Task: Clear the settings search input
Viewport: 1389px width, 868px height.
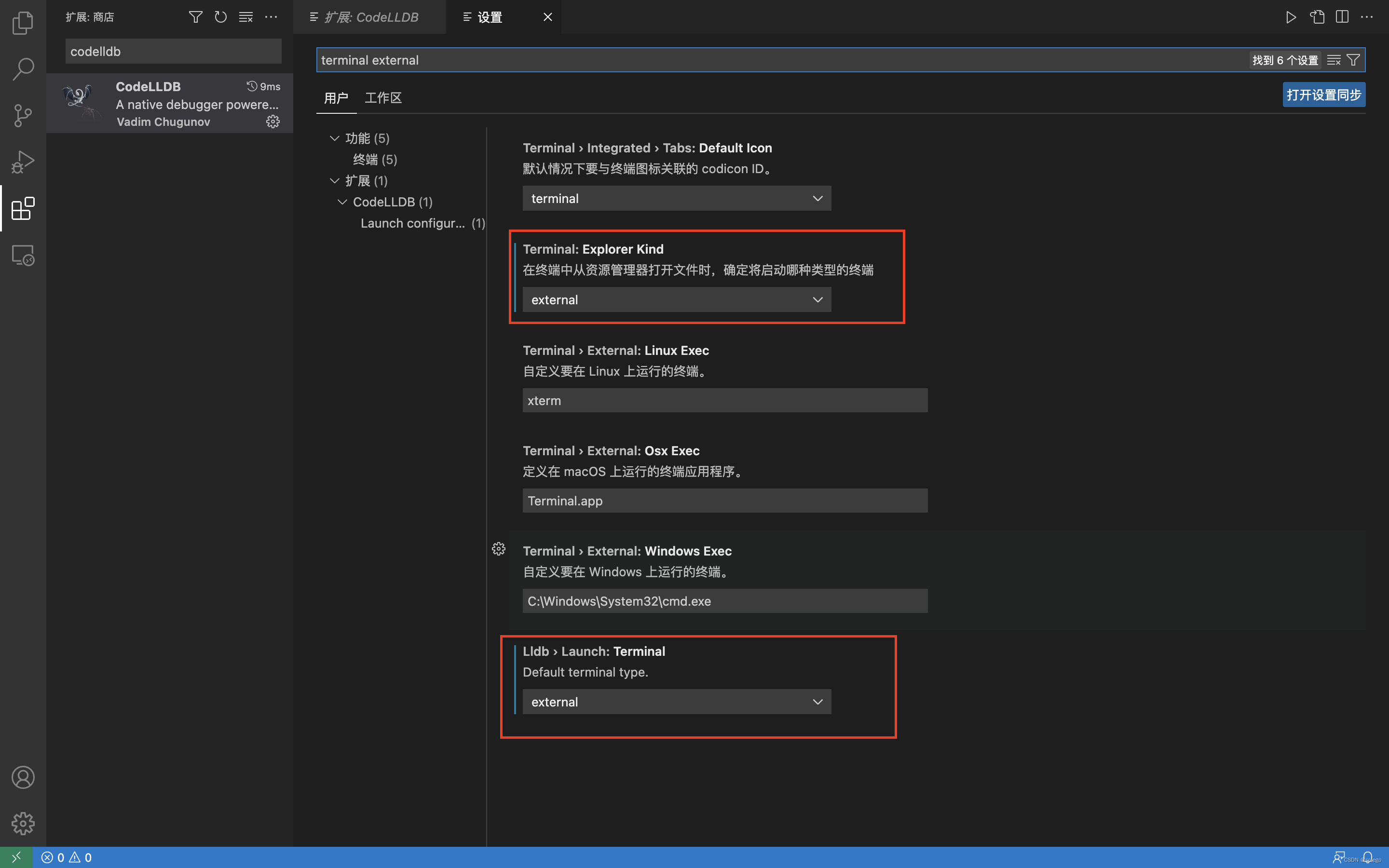Action: coord(1334,60)
